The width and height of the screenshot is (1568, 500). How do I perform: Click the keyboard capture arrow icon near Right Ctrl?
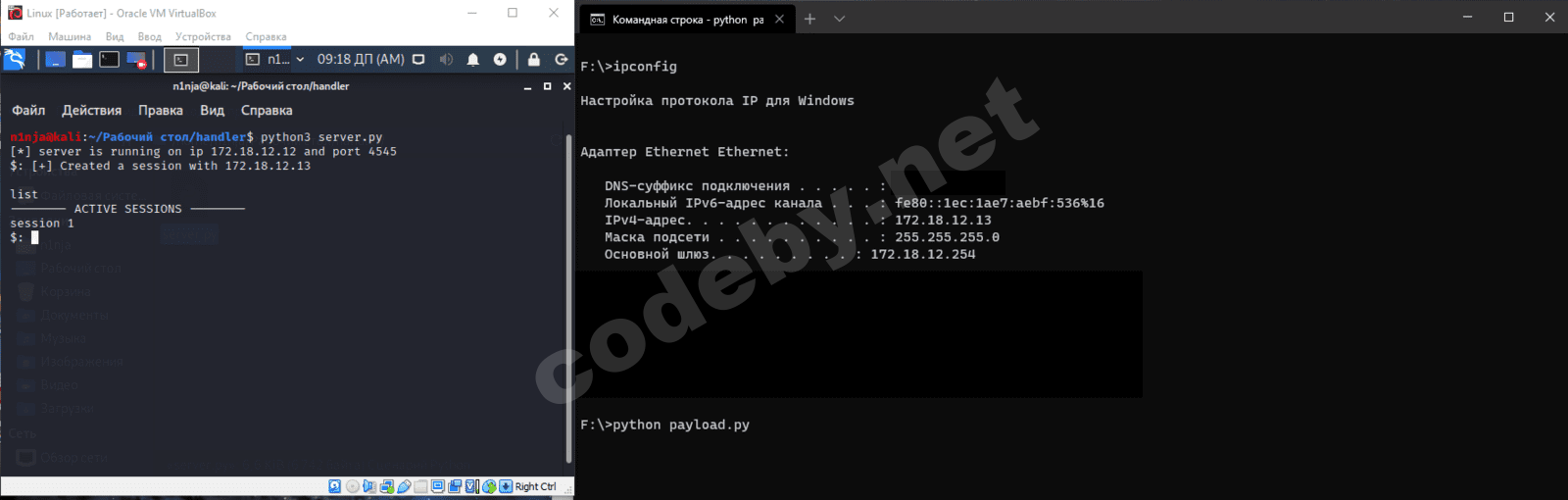coord(506,486)
